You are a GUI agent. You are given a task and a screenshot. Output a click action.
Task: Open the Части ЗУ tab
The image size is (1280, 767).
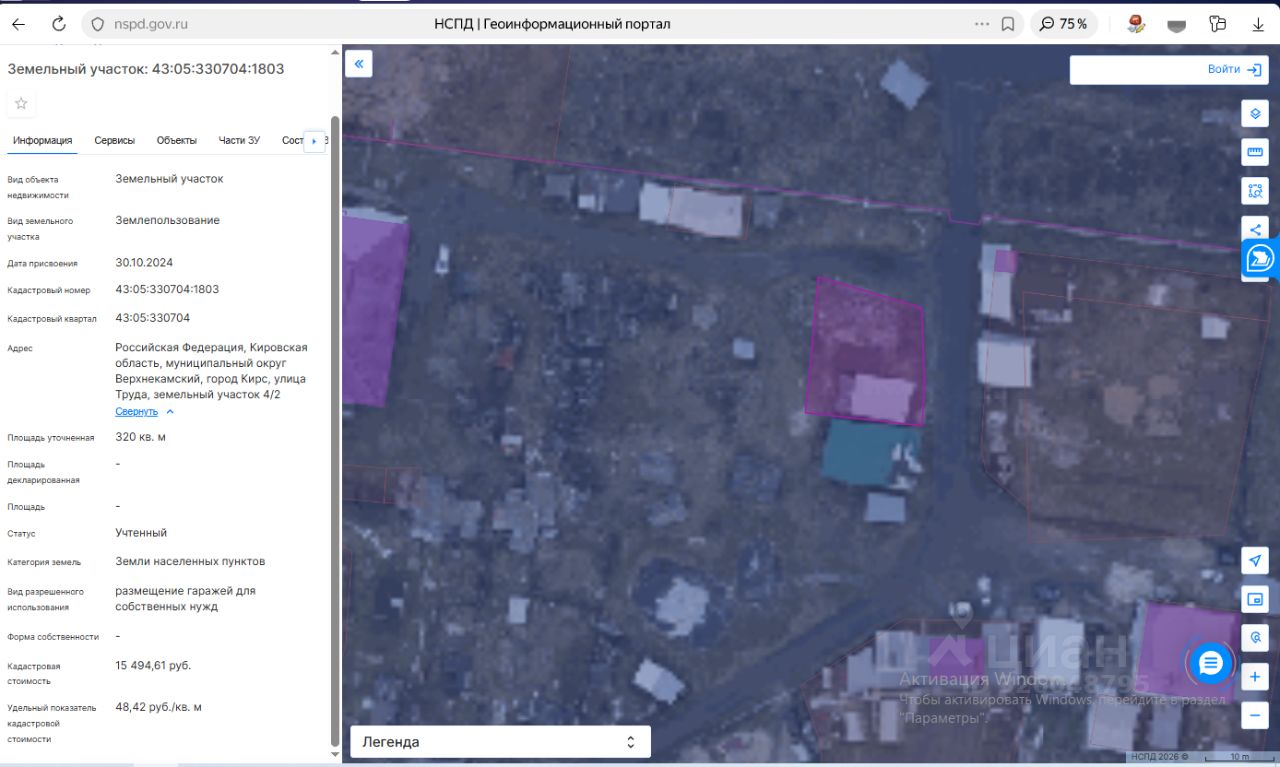tap(239, 141)
